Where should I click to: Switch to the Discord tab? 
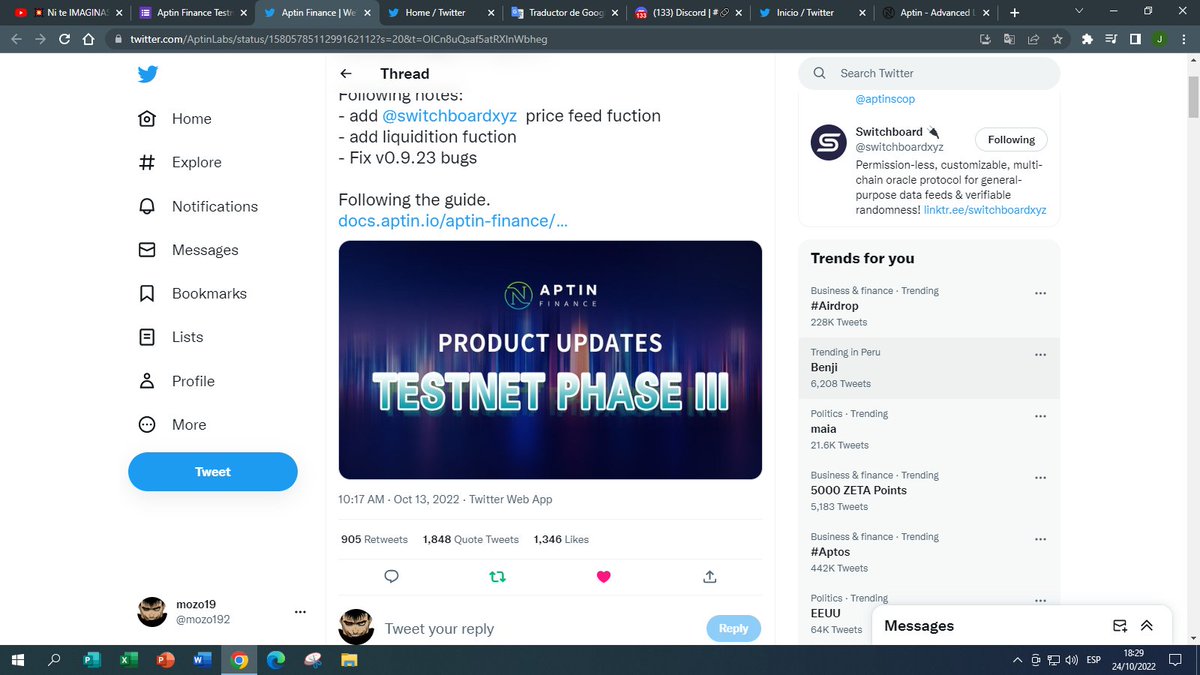pyautogui.click(x=687, y=13)
